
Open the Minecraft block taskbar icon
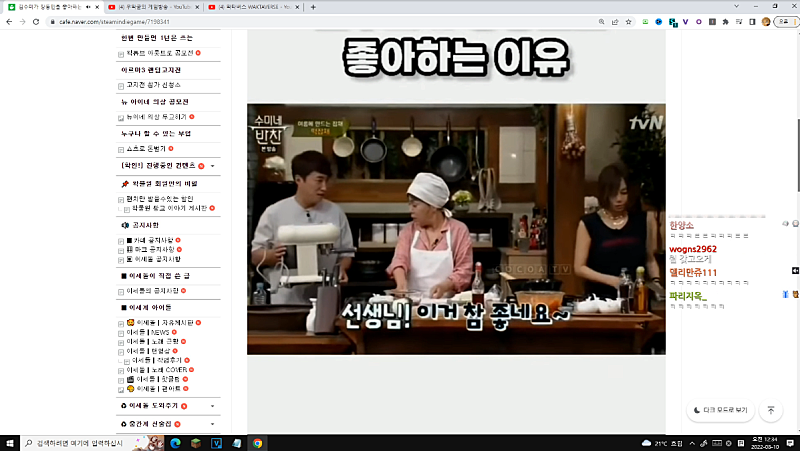tap(196, 443)
